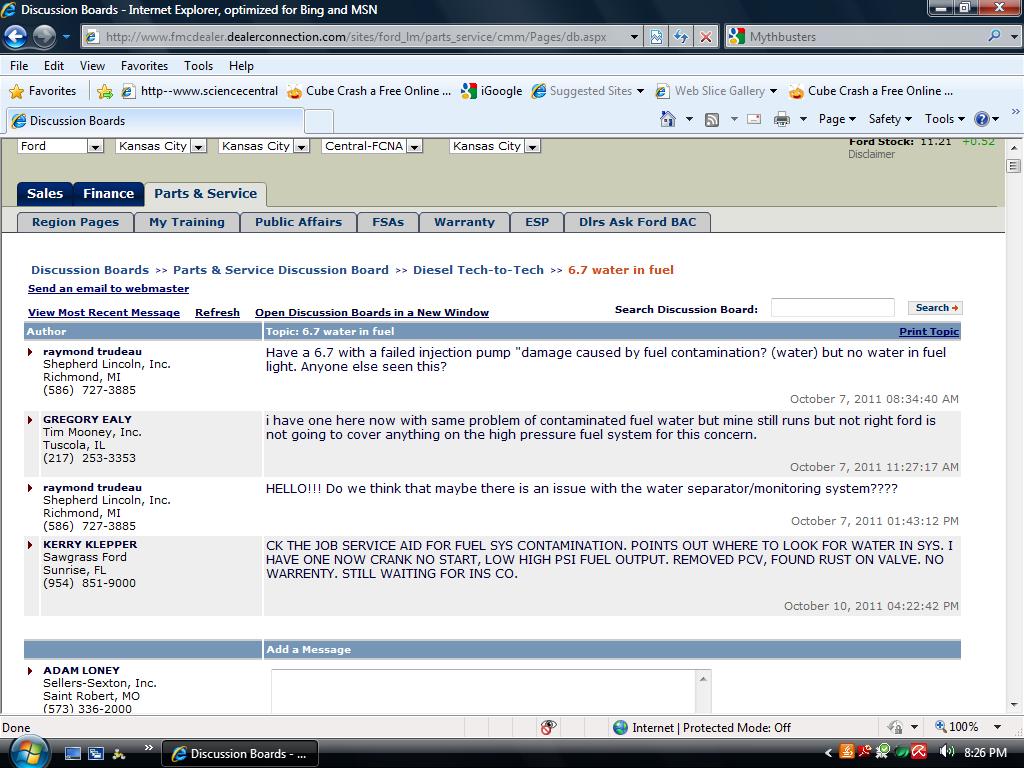
Task: Click the Refresh icon next to address bar
Action: (681, 37)
